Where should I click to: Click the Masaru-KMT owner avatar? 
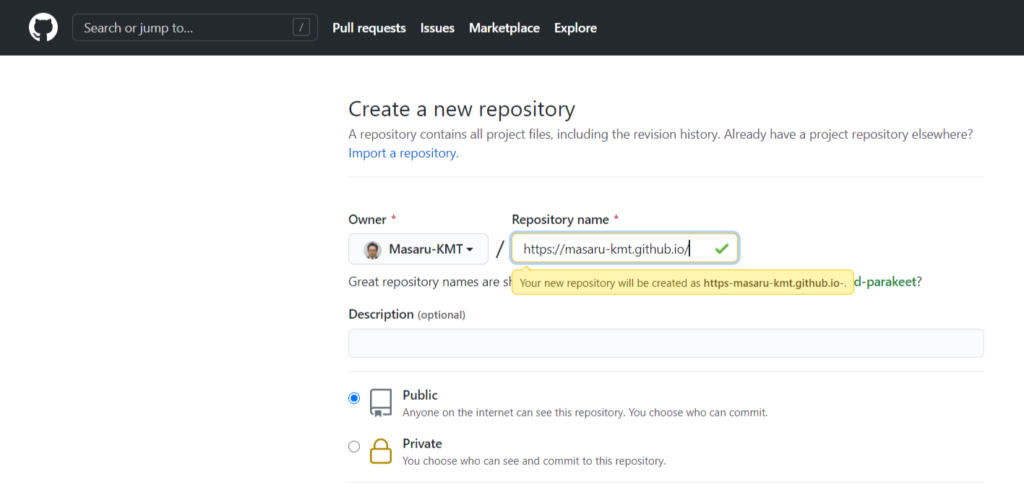click(x=372, y=249)
